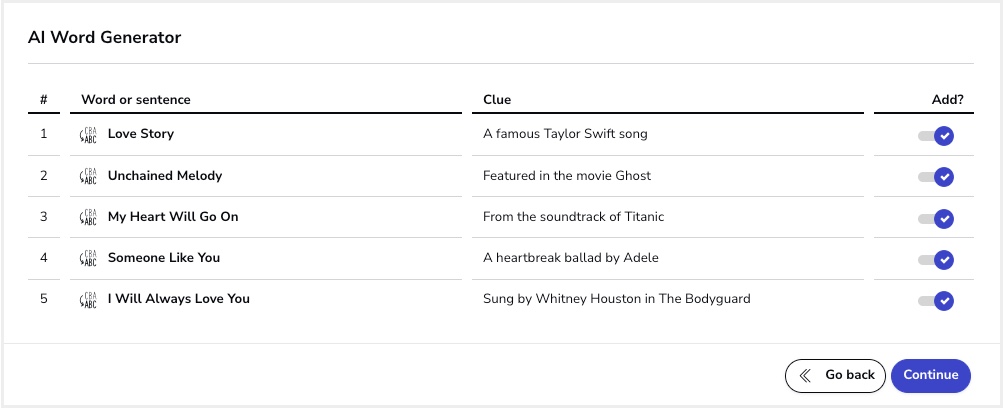Click the Clue column header
The width and height of the screenshot is (1003, 409).
(497, 100)
